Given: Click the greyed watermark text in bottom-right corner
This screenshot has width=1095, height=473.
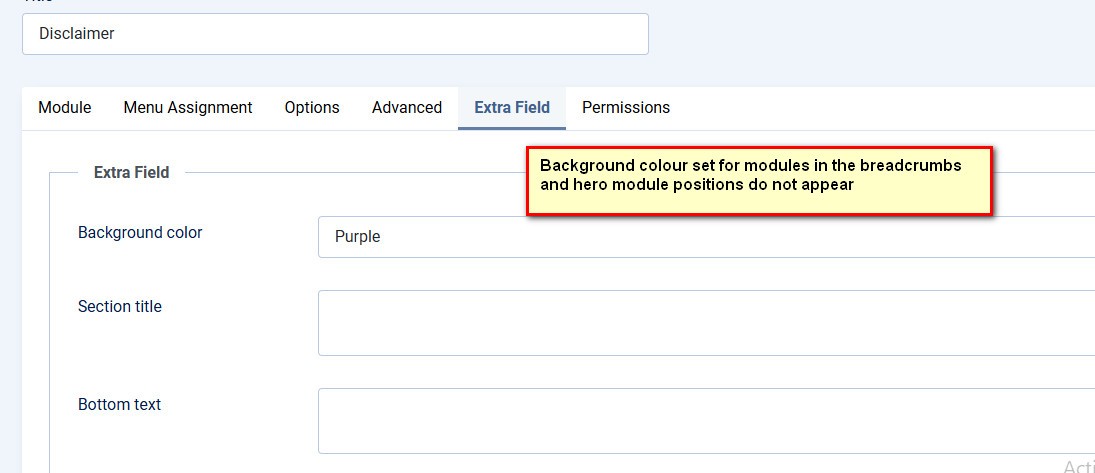Looking at the screenshot, I should click(x=1078, y=466).
